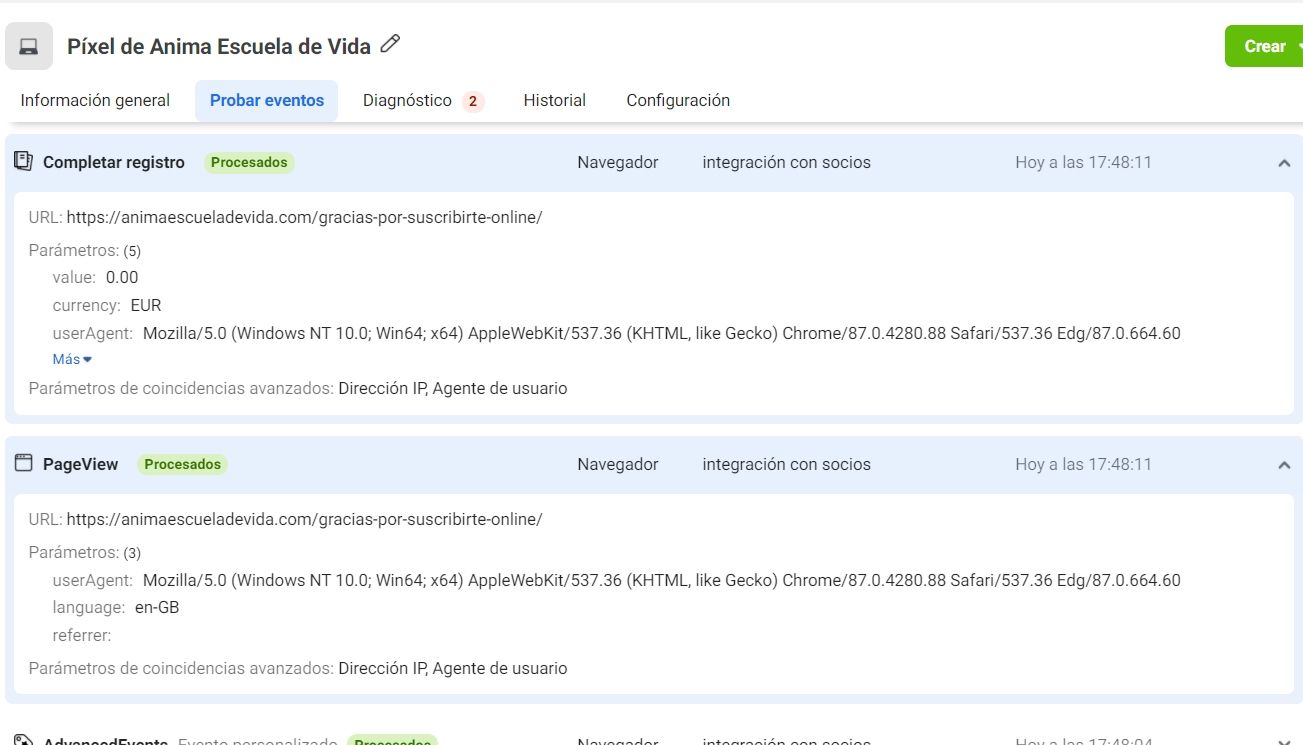The height and width of the screenshot is (745, 1303).
Task: Click the PageView event title
Action: (80, 464)
